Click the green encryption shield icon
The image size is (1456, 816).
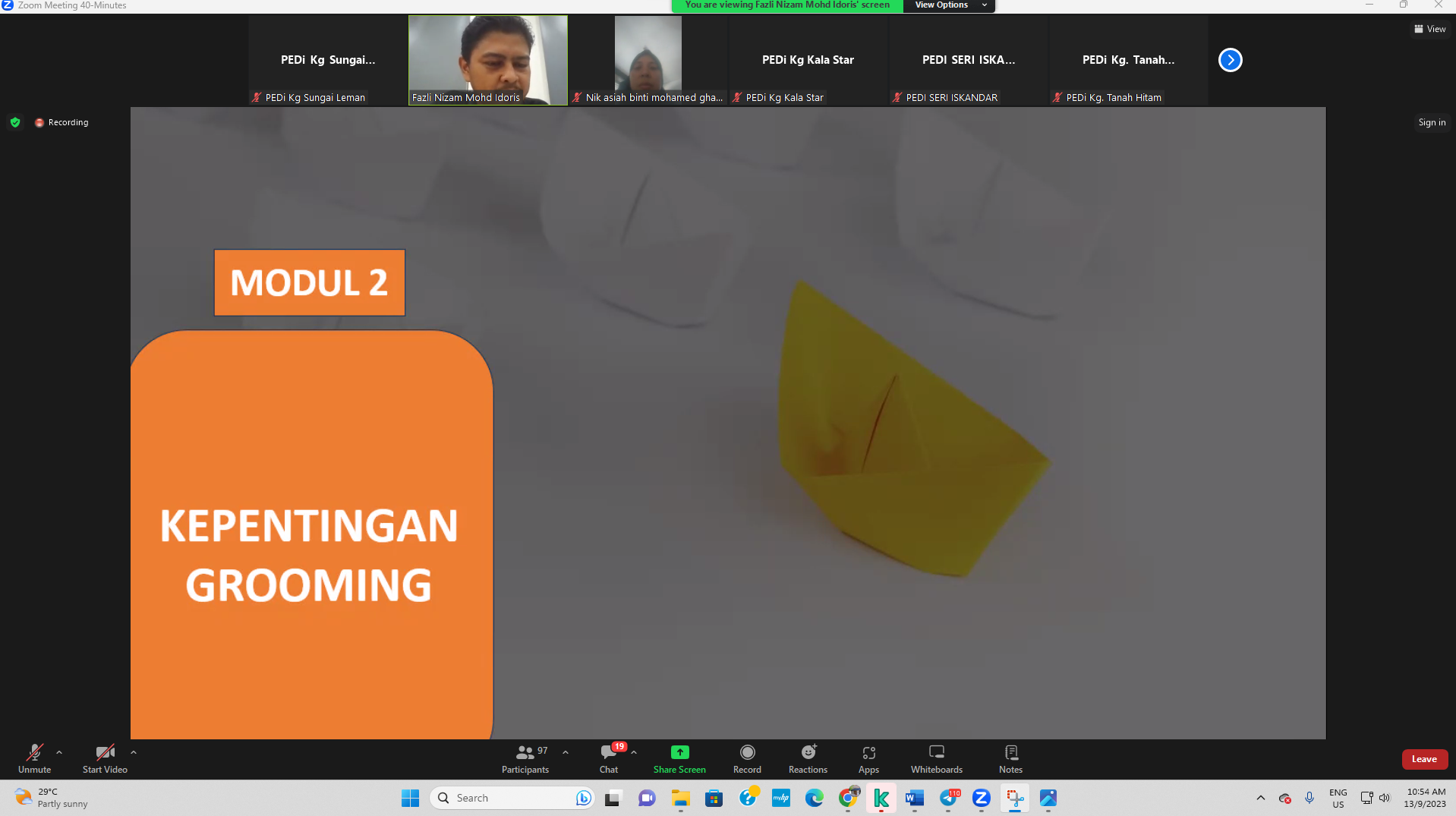tap(15, 122)
